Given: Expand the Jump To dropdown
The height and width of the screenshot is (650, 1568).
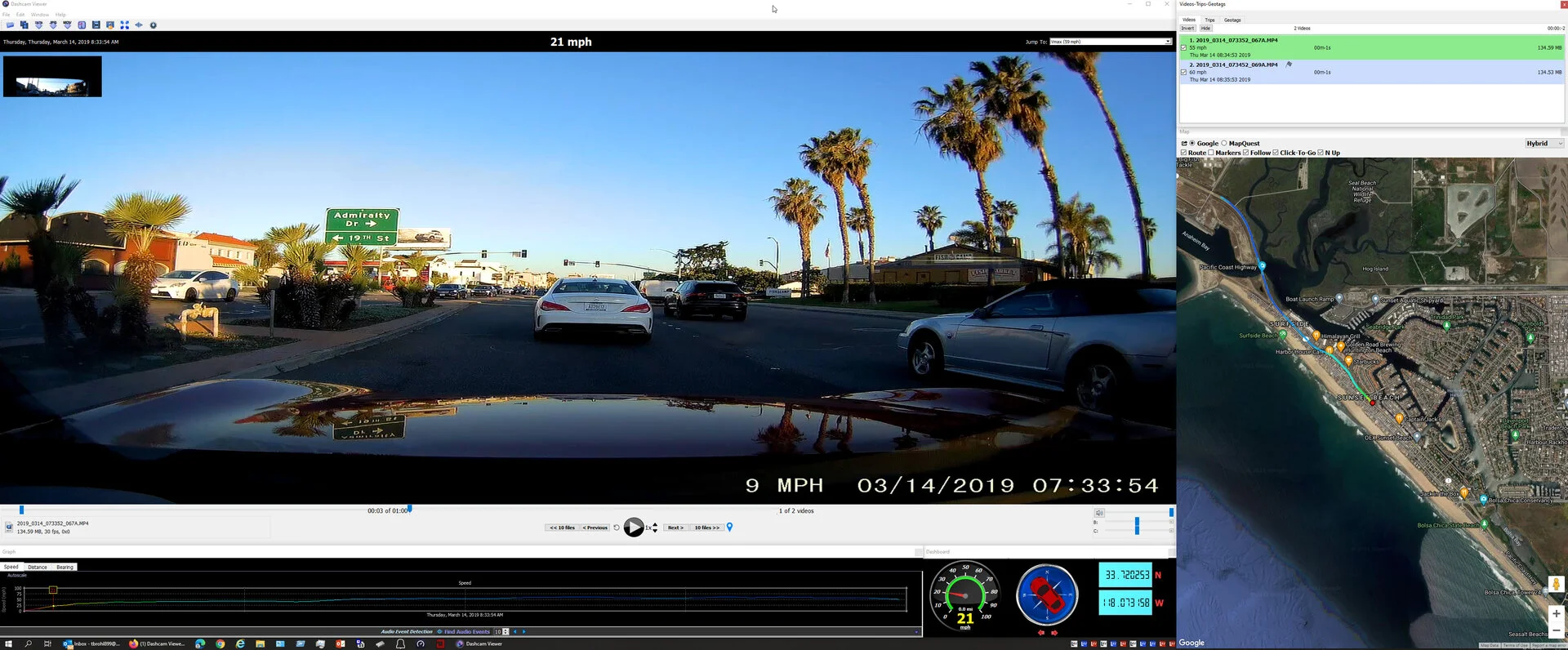Looking at the screenshot, I should [1168, 42].
